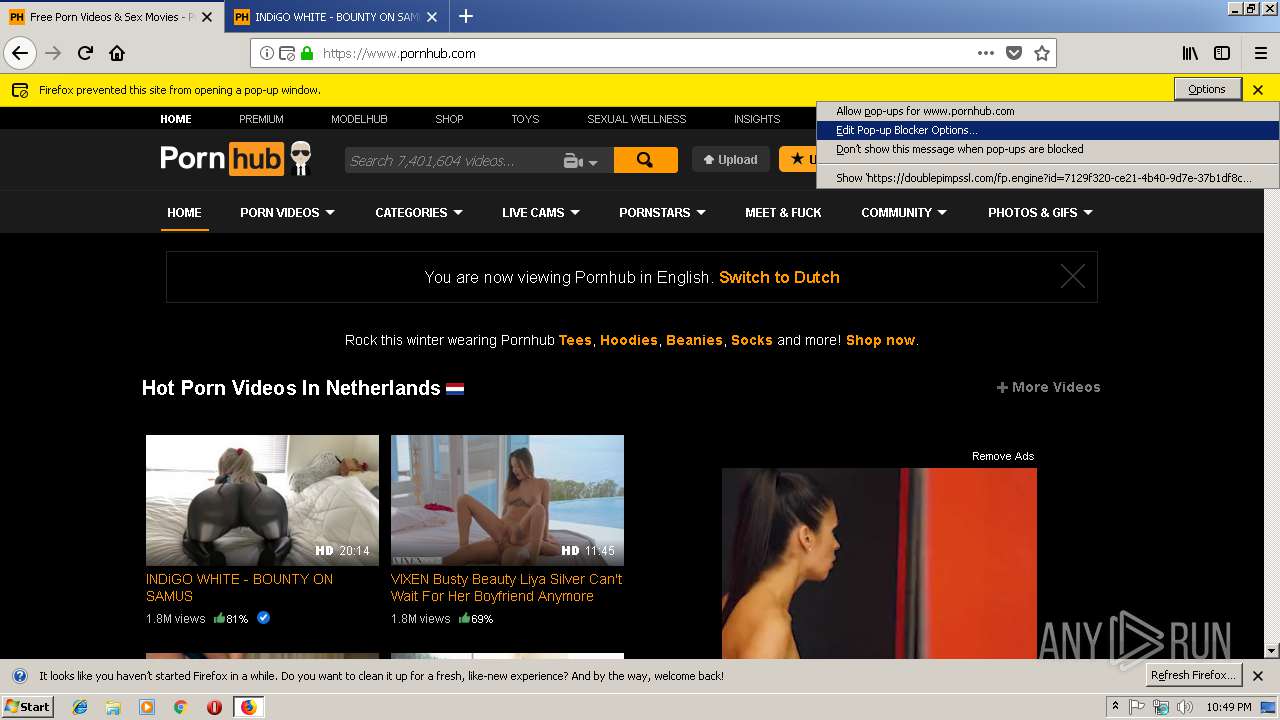
Task: Click the More Videos link
Action: [x=1049, y=387]
